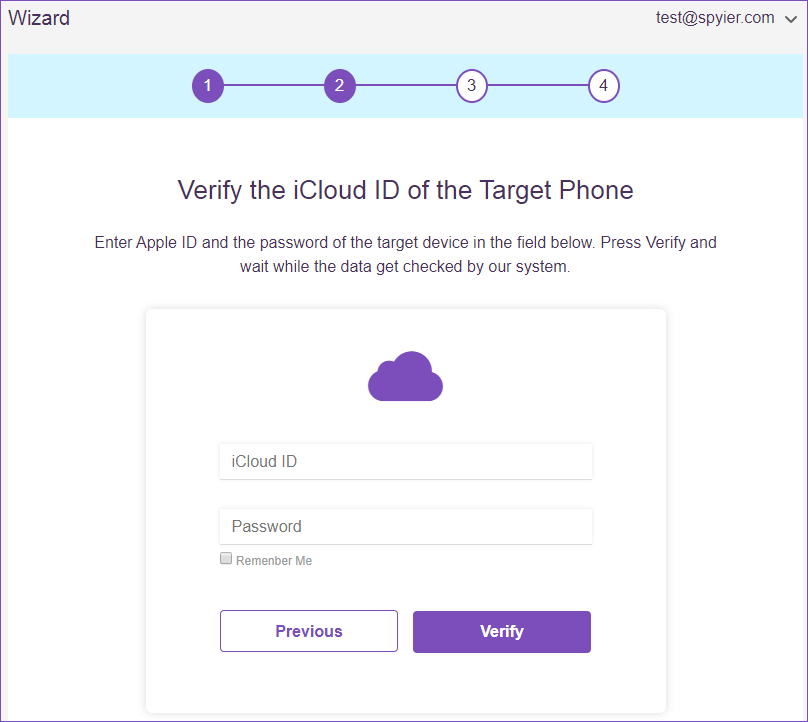The height and width of the screenshot is (722, 808).
Task: Go back using the Previous button
Action: tap(308, 631)
